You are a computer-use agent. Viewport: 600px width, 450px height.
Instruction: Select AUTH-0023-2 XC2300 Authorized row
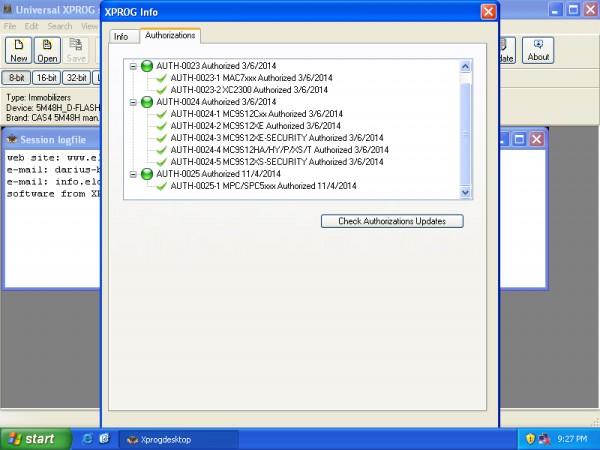coord(249,90)
